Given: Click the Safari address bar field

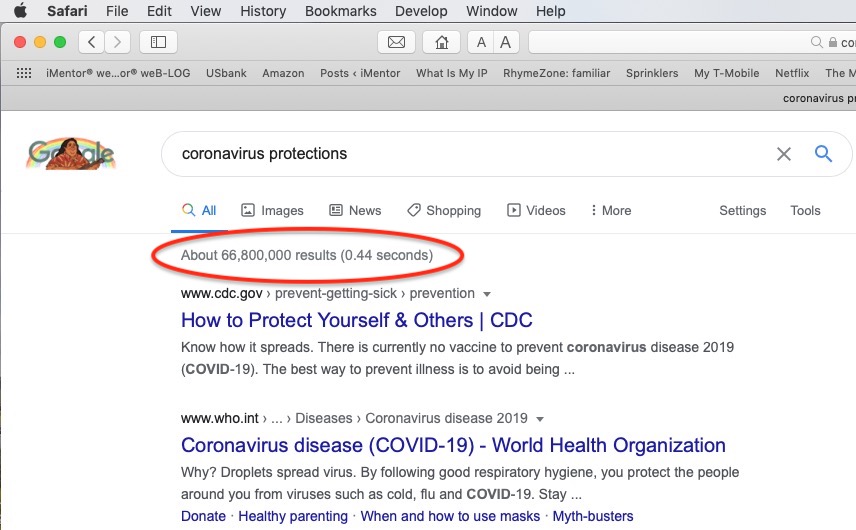Looking at the screenshot, I should click(692, 42).
